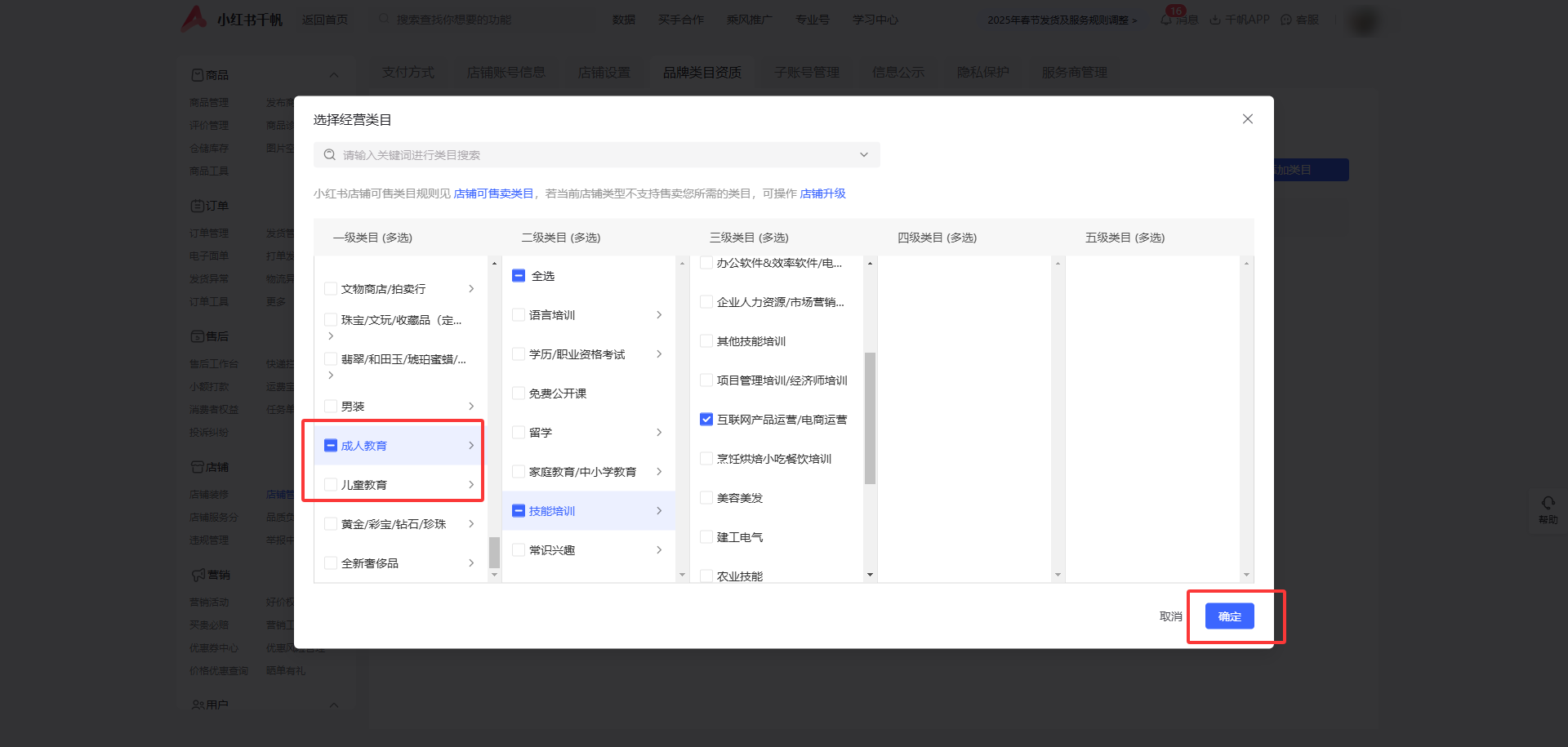The image size is (1568, 747).
Task: Open the 学习中心 top menu
Action: click(875, 20)
